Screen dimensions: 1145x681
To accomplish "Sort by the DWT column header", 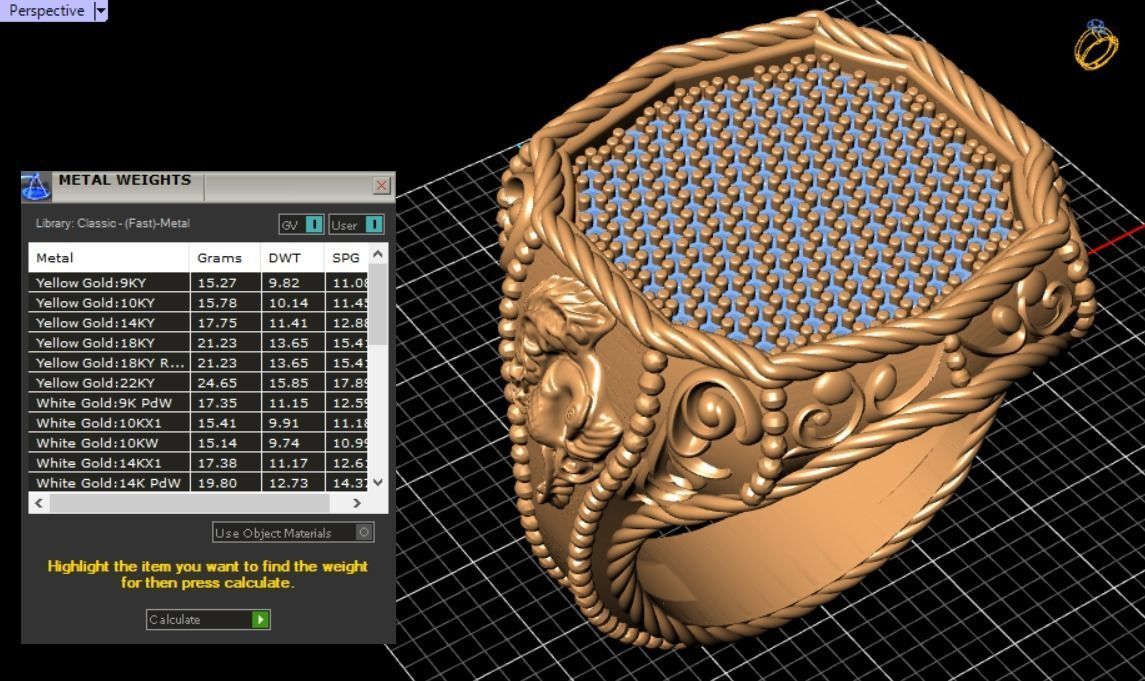I will click(x=292, y=258).
